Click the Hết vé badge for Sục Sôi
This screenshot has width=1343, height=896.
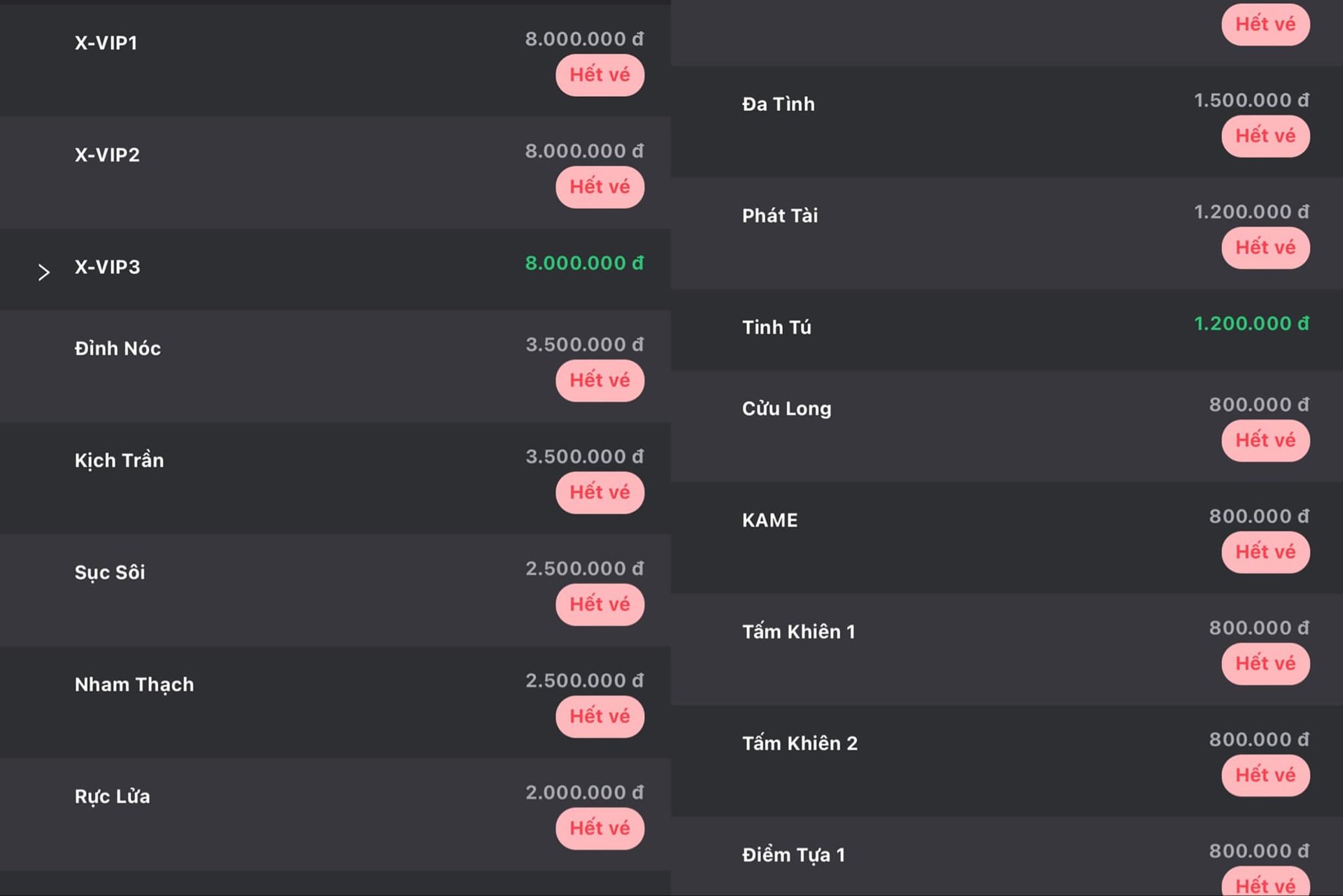click(599, 604)
